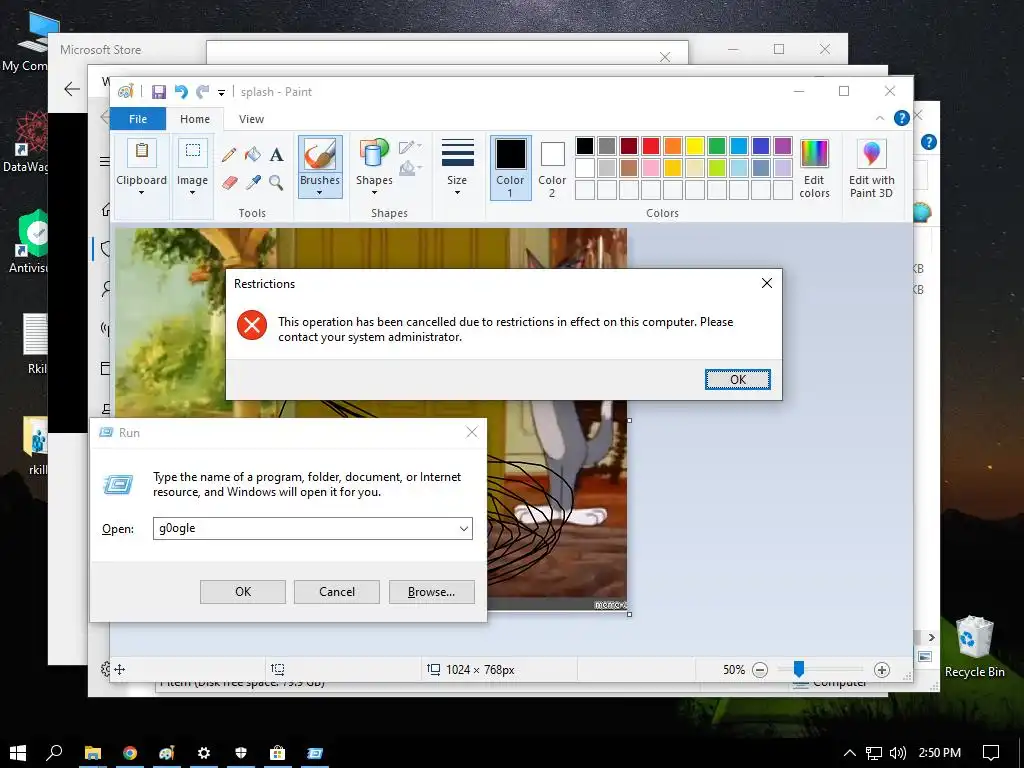Pick the green palette color
The image size is (1024, 768).
[717, 146]
